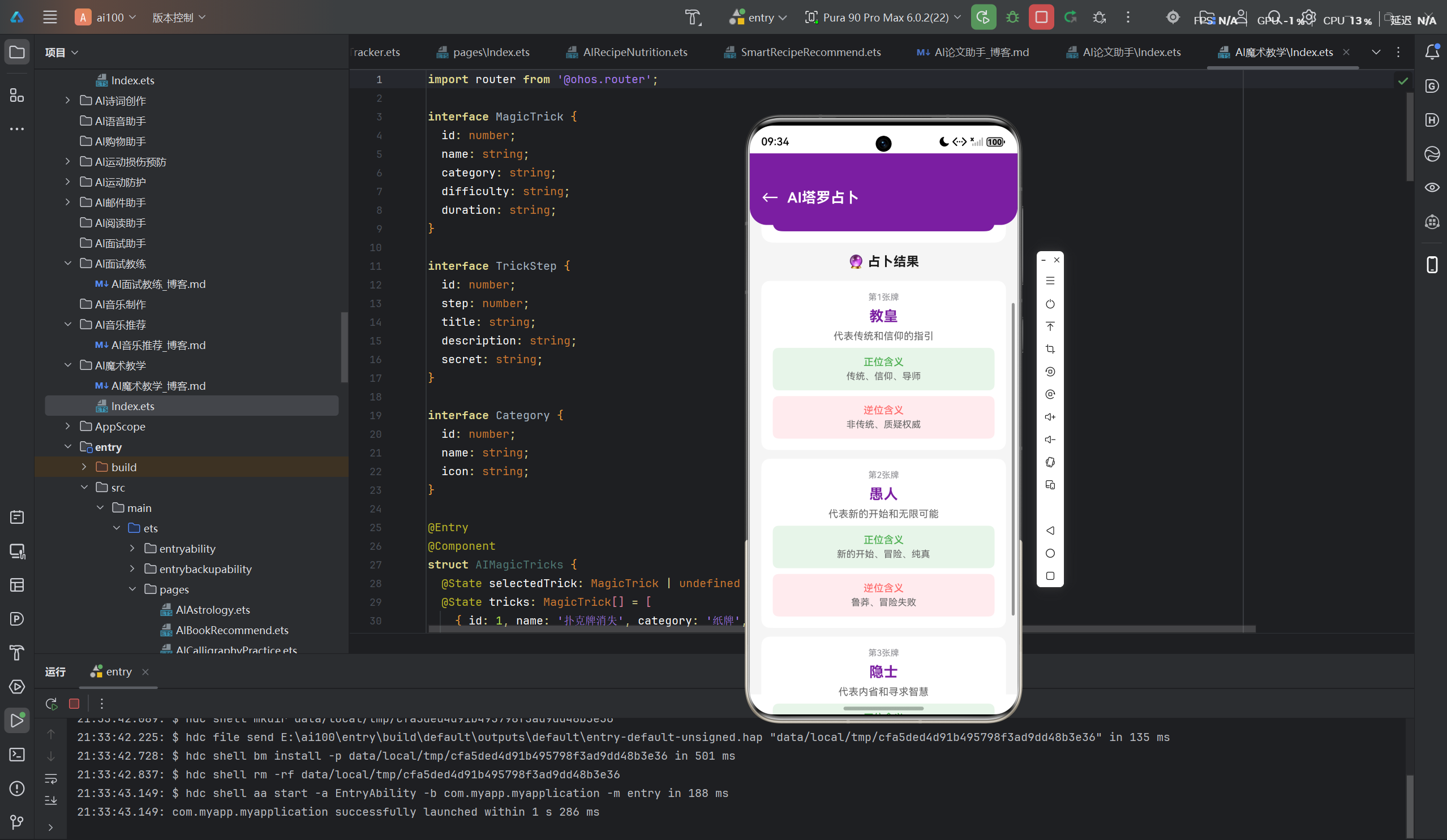Click emulator Back triangle navigation icon
The image size is (1447, 840).
(1050, 531)
